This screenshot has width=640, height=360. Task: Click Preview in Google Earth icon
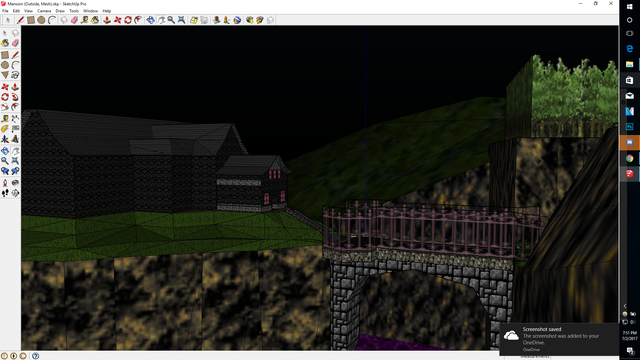pos(237,20)
